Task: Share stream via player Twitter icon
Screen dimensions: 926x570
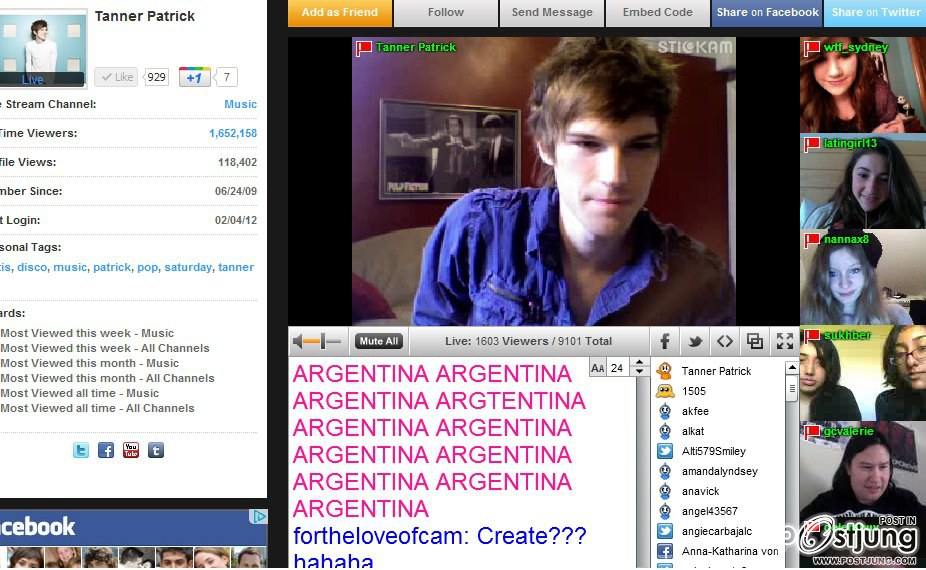Action: point(694,341)
